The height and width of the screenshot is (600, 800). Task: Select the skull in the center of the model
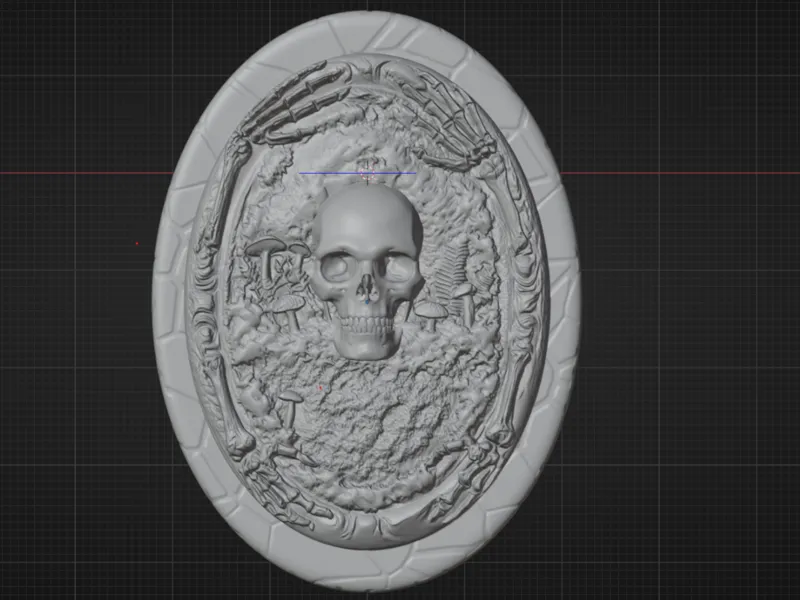tap(367, 272)
